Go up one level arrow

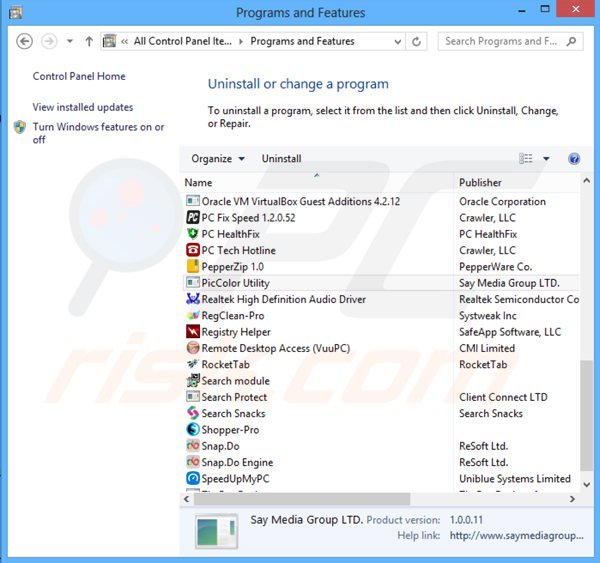89,41
